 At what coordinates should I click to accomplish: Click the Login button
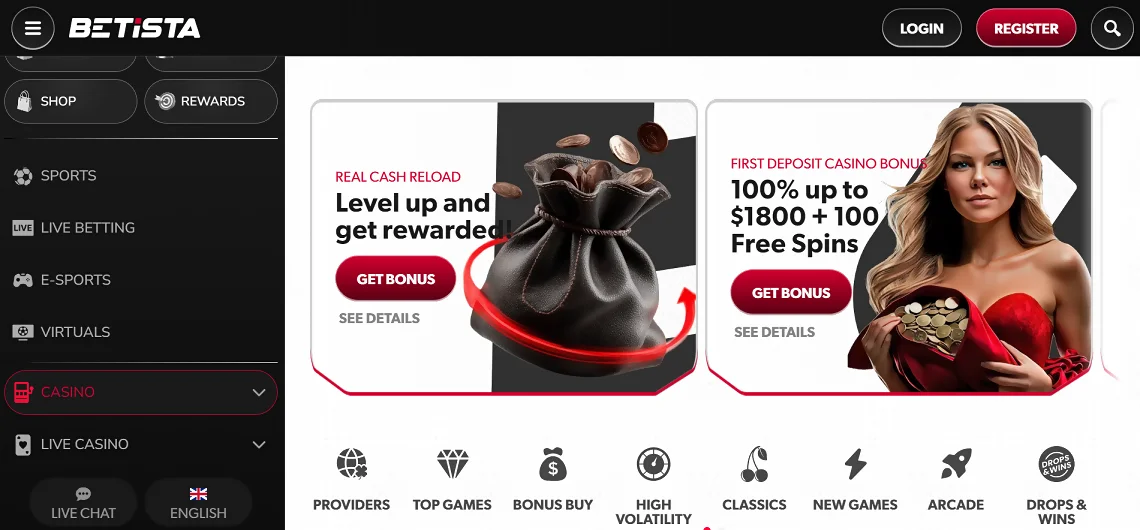tap(921, 28)
